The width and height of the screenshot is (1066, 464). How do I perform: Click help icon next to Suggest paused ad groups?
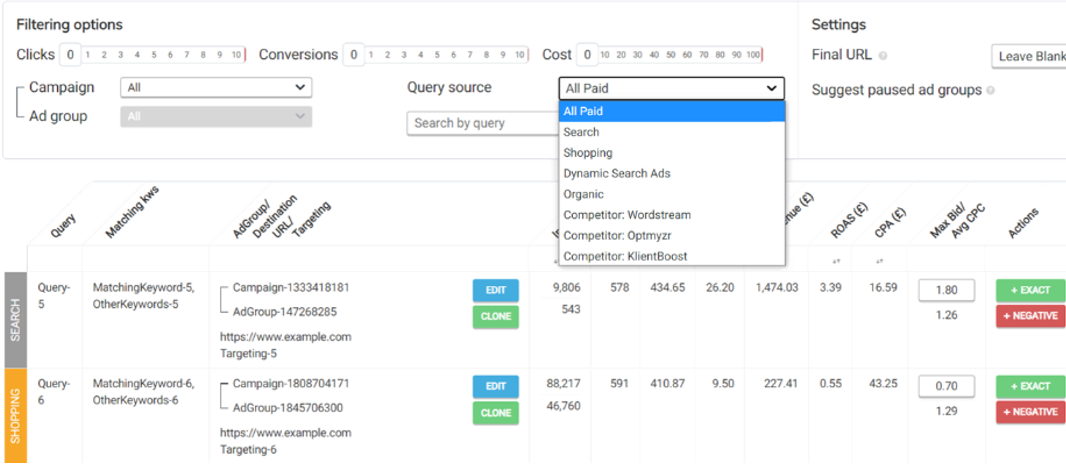point(990,91)
